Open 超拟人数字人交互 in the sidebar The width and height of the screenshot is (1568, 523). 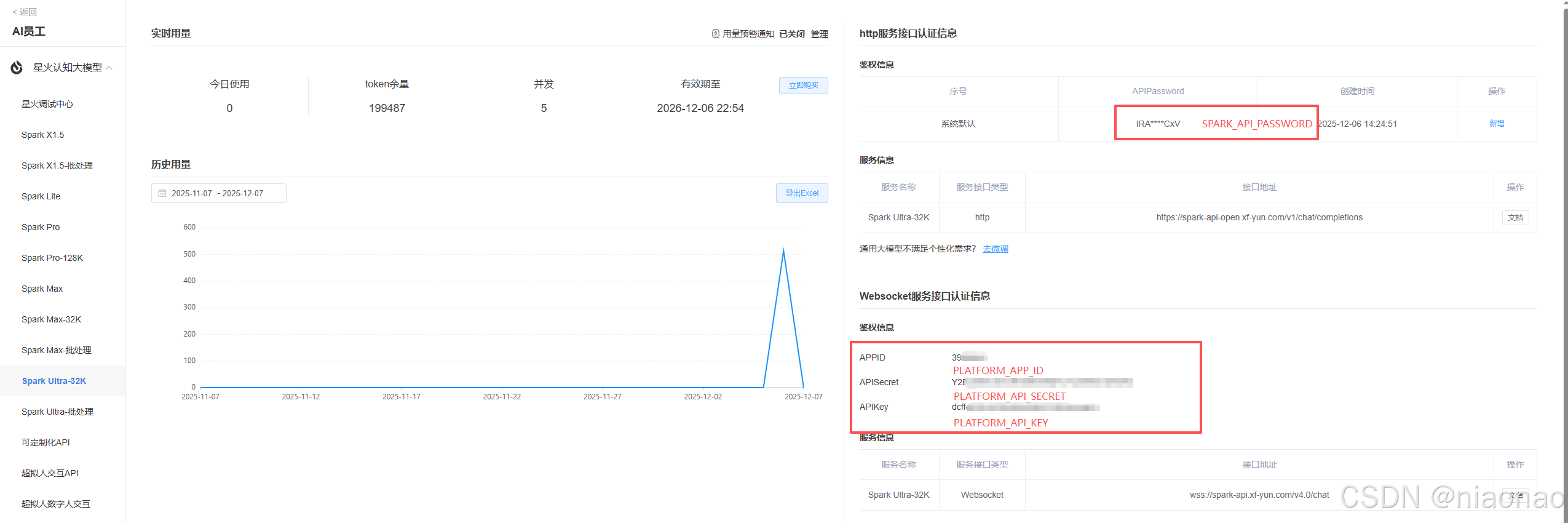tap(56, 504)
